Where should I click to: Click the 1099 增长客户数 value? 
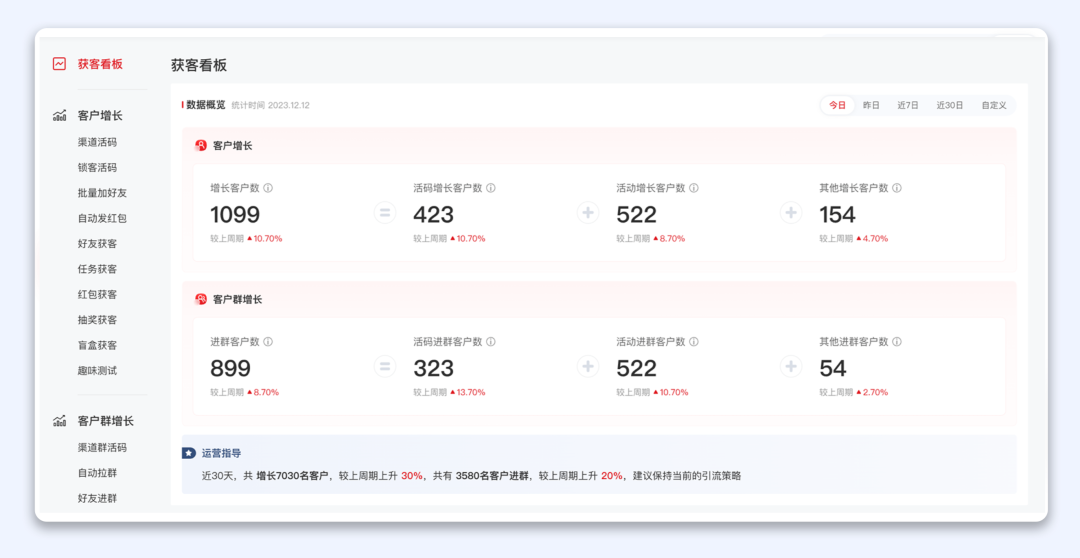click(x=235, y=215)
